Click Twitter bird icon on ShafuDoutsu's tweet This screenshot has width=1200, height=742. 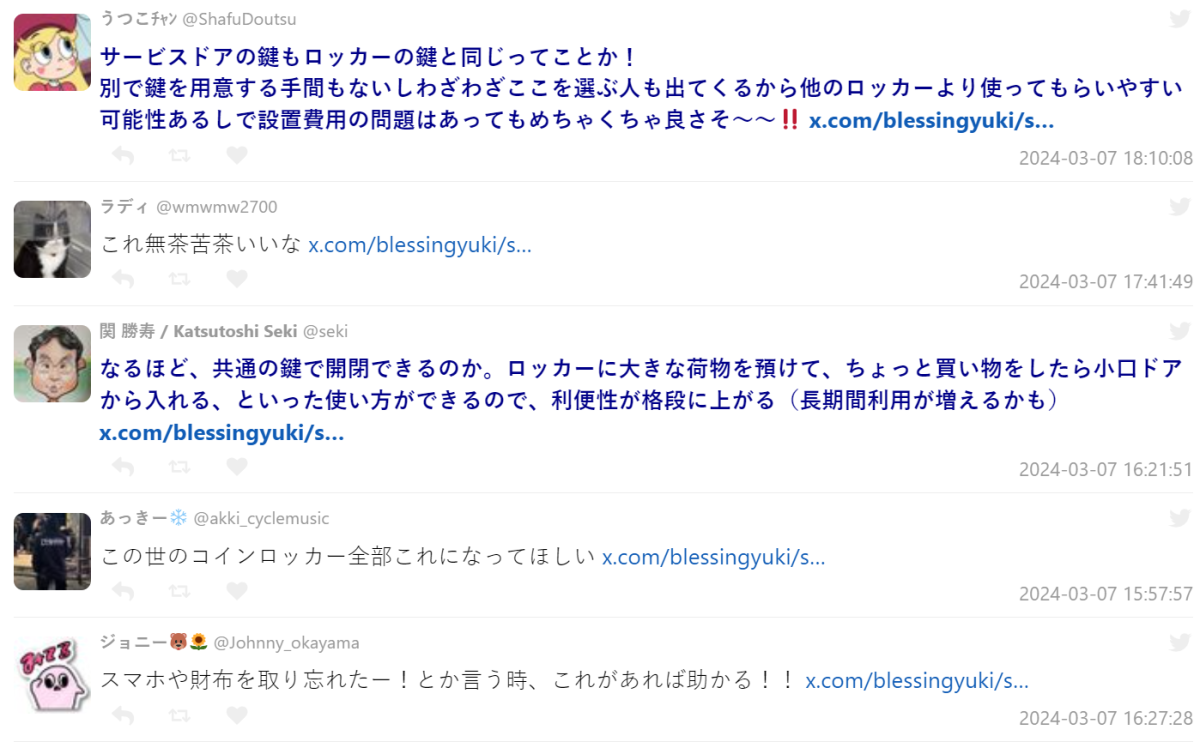coord(1180,19)
